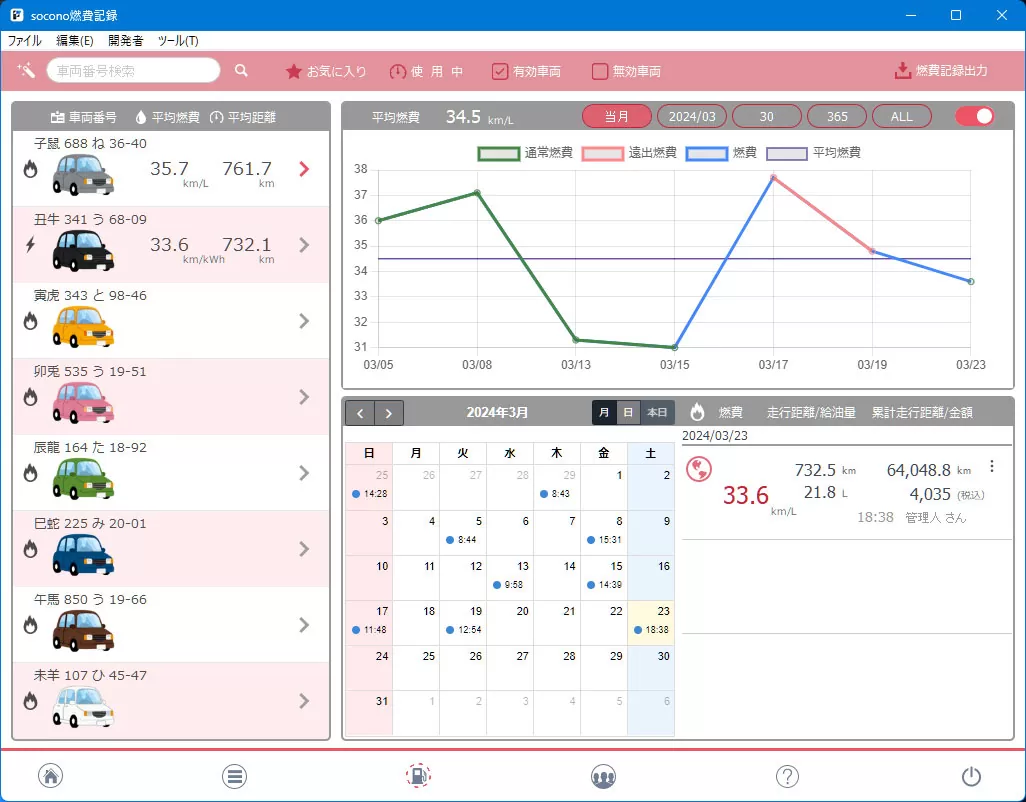Screen dimensions: 1026x802
Task: Go to the previous calendar month
Action: point(360,413)
